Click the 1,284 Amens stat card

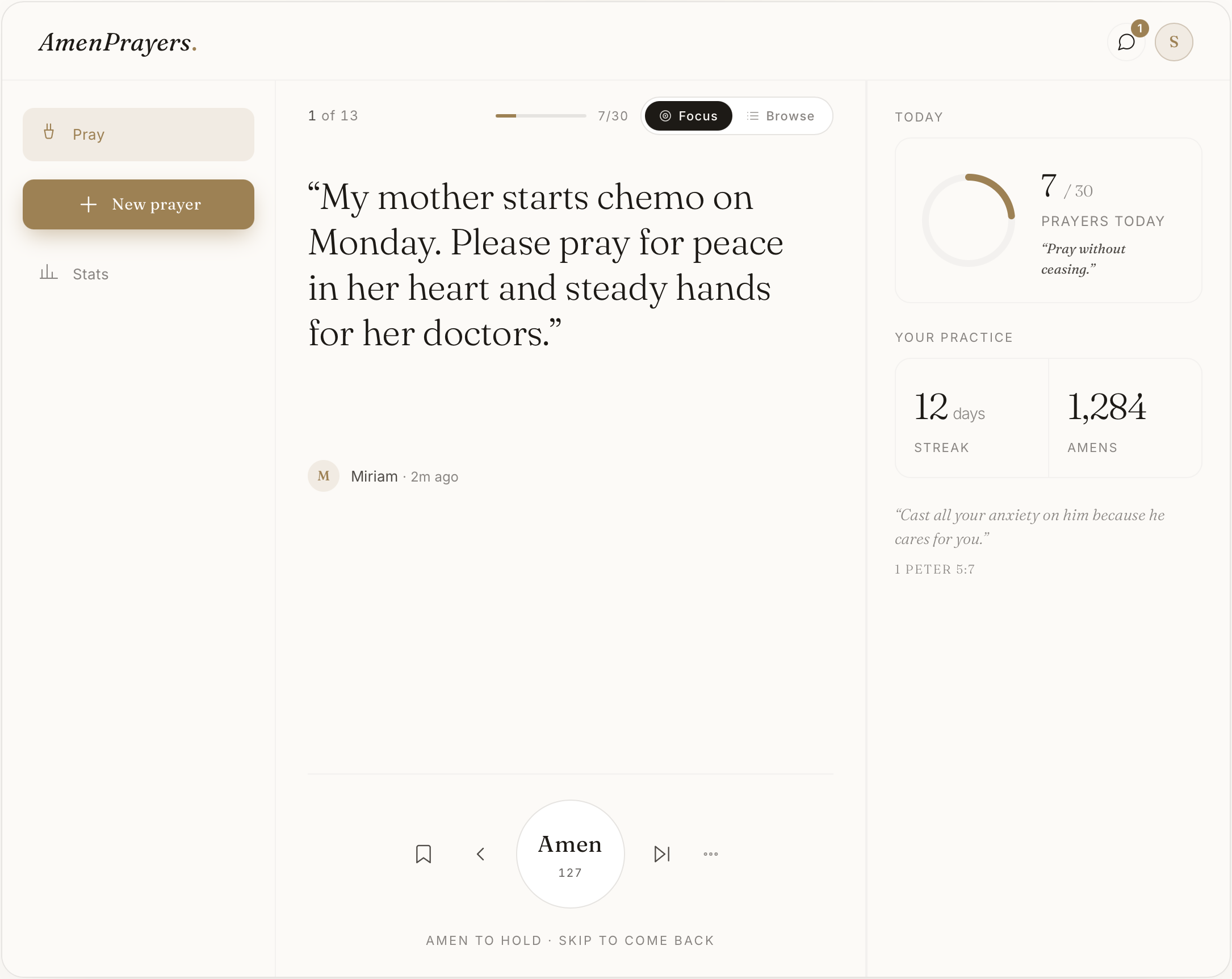point(1125,418)
